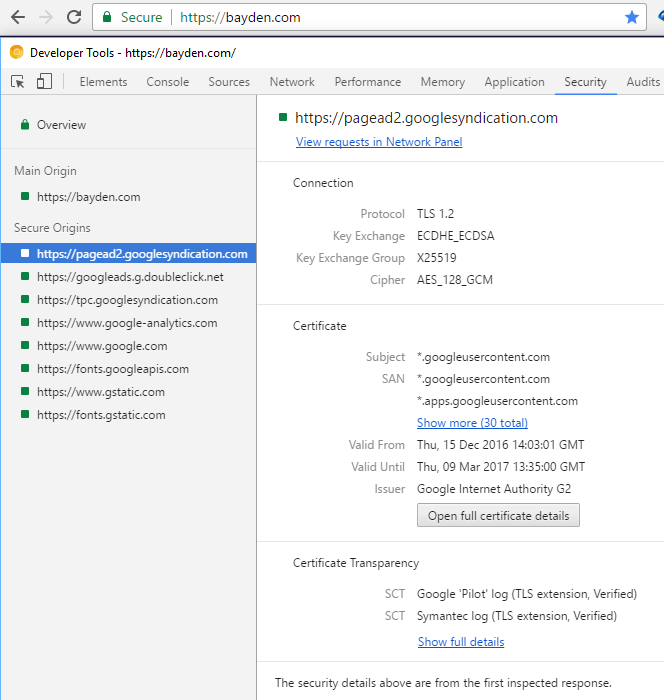
Task: Expand Certificate Transparency with Show full details
Action: (x=460, y=642)
